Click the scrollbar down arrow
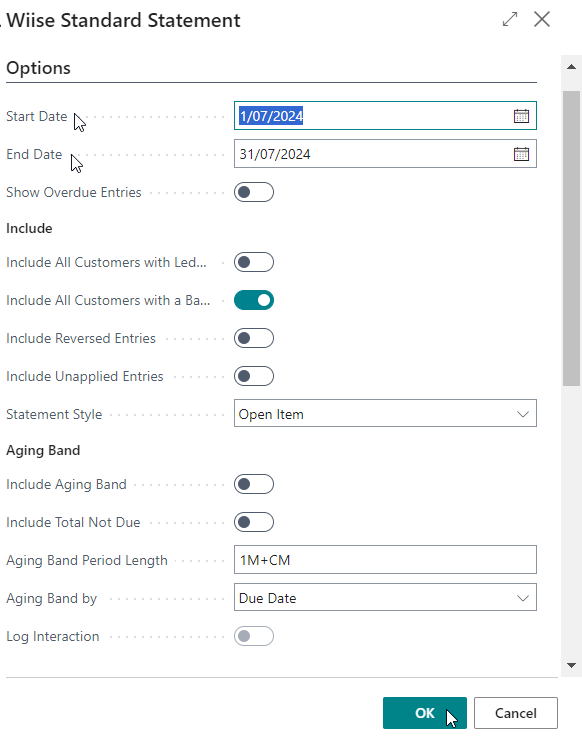Screen dimensions: 582x748 pyautogui.click(x=571, y=665)
